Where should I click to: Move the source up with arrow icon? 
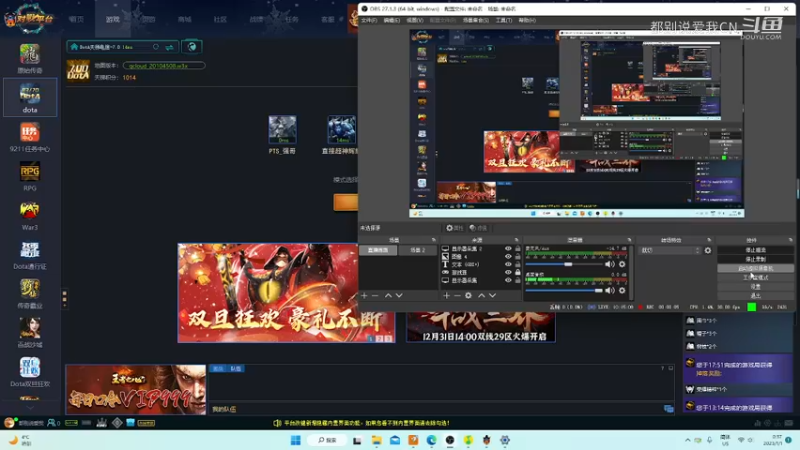click(481, 295)
